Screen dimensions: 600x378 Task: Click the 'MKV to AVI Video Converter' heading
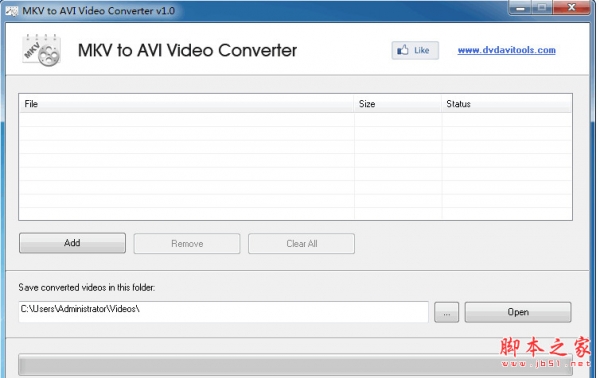click(188, 50)
